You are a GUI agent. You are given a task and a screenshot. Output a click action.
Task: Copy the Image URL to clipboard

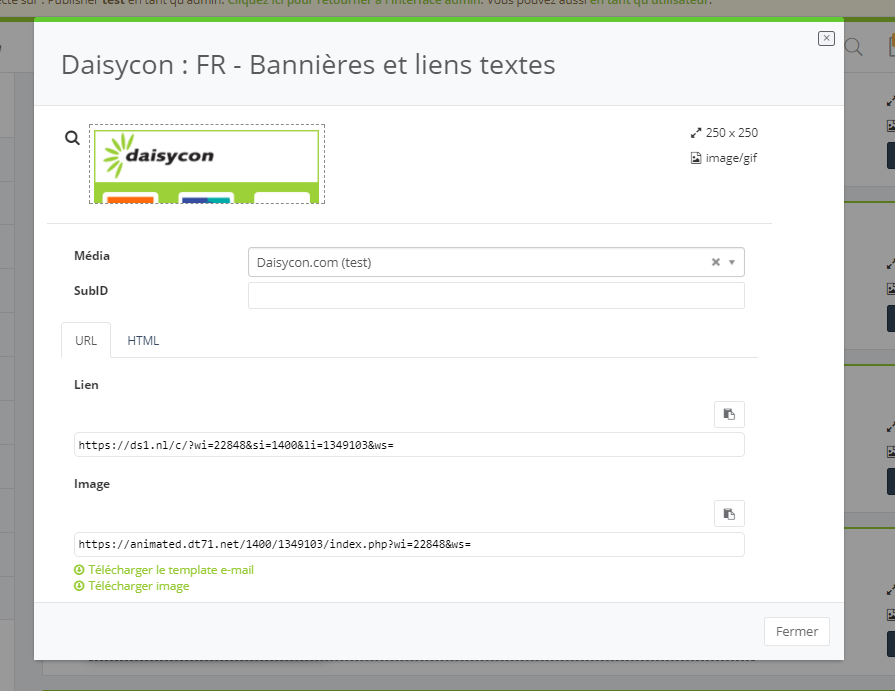[729, 514]
